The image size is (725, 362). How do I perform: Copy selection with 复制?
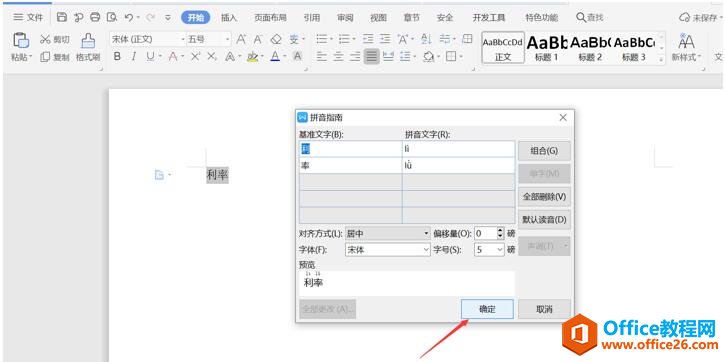tap(55, 57)
